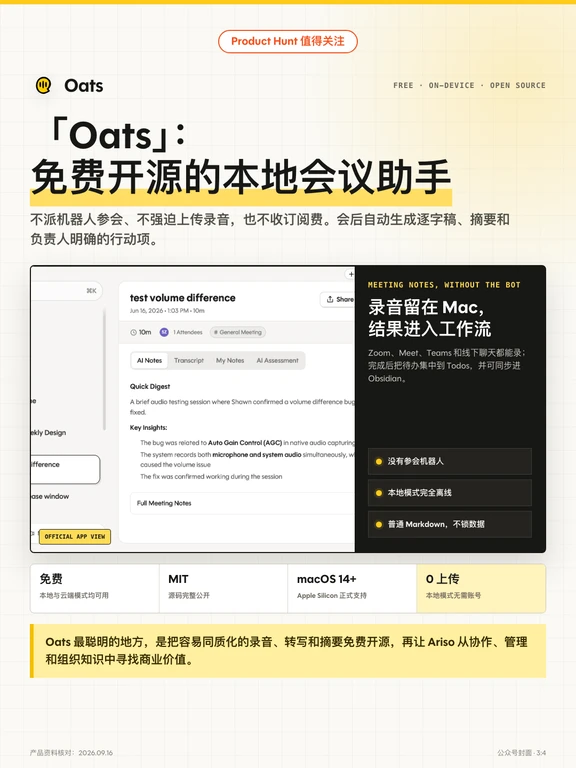
Task: Click the General Meeting tag
Action: [238, 332]
